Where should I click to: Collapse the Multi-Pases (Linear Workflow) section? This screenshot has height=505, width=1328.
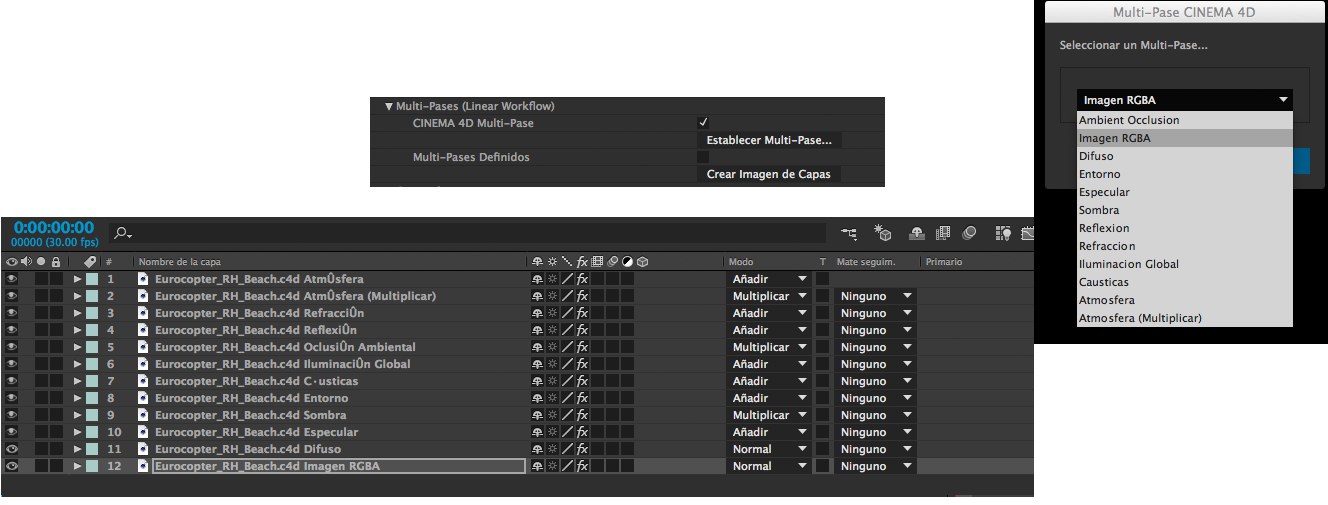[x=389, y=106]
